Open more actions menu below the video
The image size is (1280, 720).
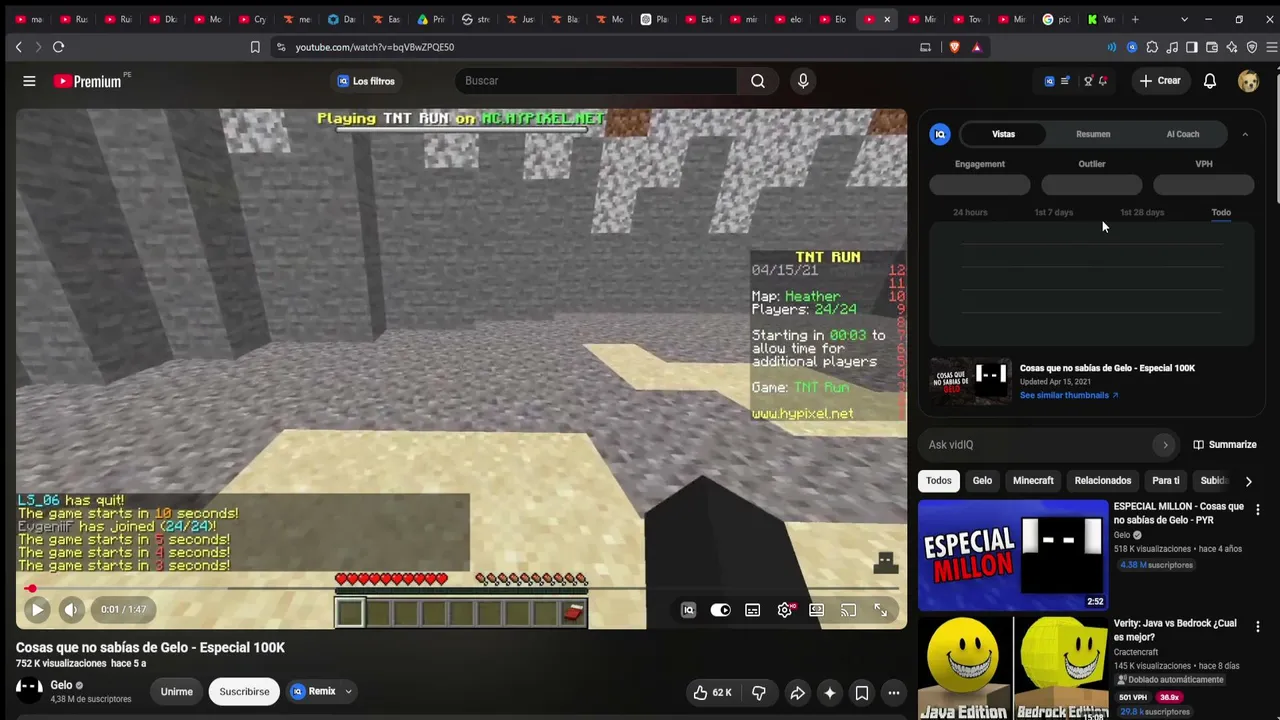coord(894,692)
